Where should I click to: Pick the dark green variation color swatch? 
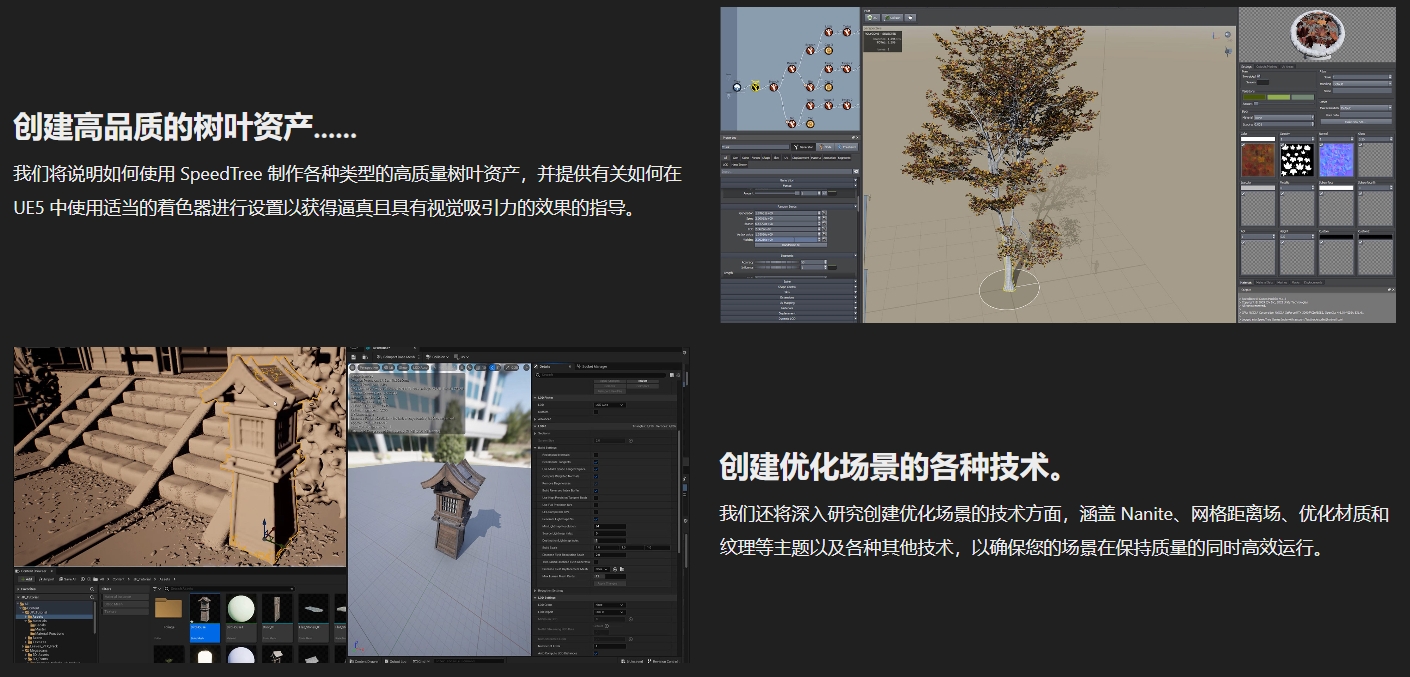point(1255,98)
